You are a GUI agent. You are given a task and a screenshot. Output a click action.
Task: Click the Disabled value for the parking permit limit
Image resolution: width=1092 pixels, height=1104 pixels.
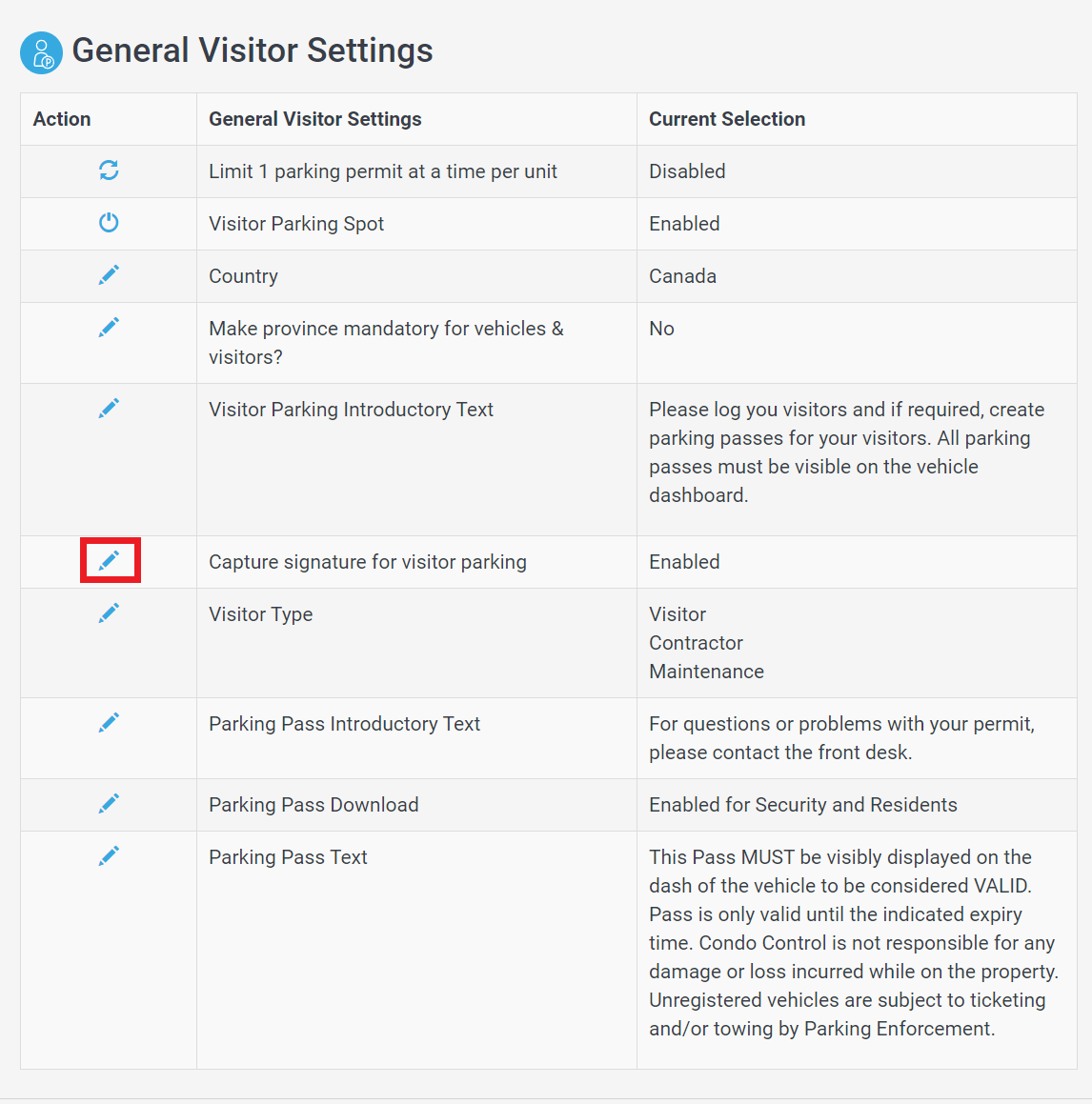[x=687, y=171]
